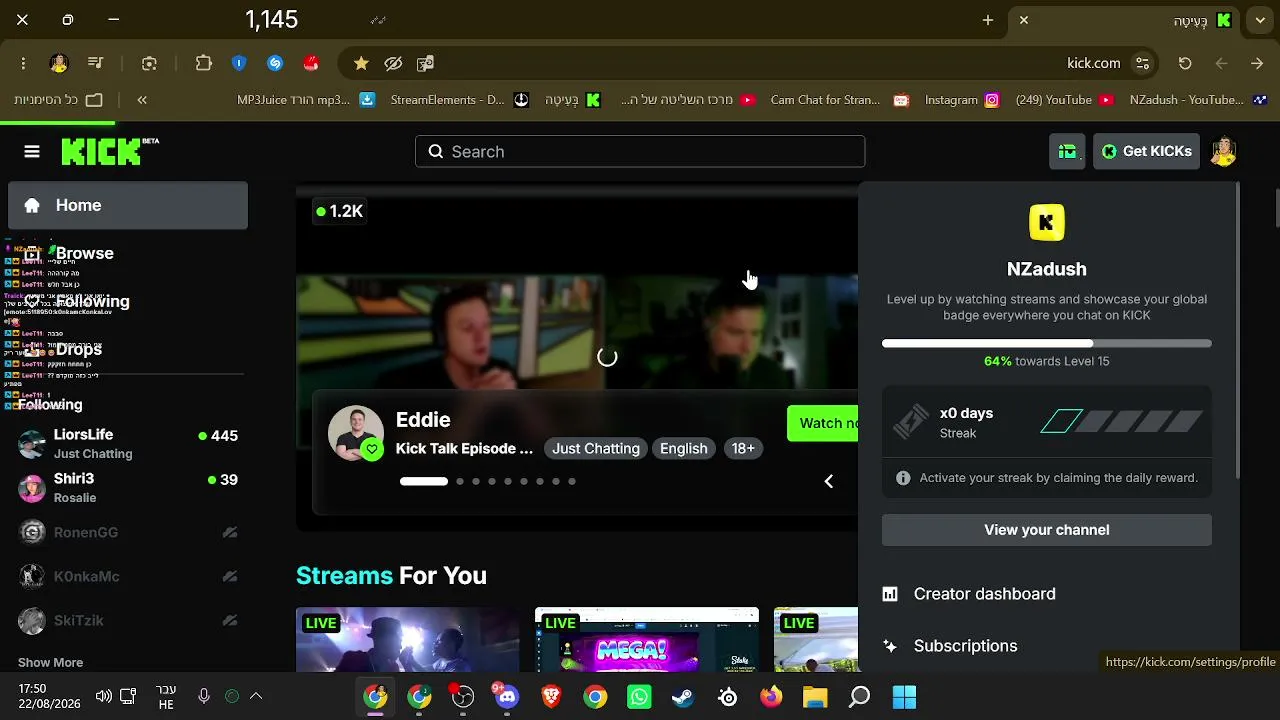1280x720 pixels.
Task: Open the blue shield extension icon
Action: 239,63
